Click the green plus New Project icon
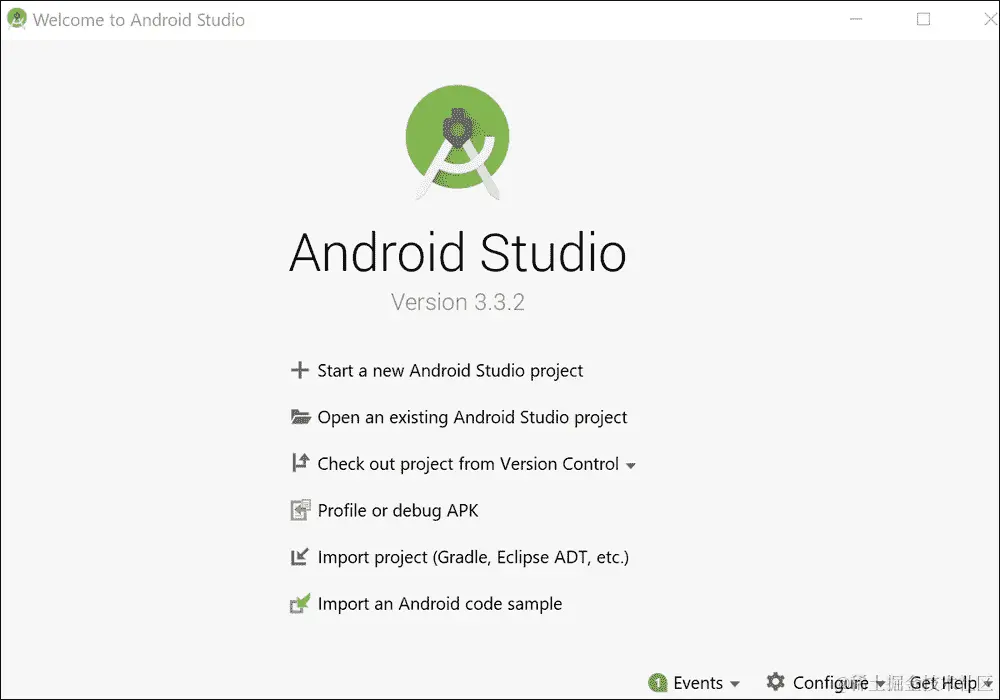The image size is (1000, 700). pos(300,371)
